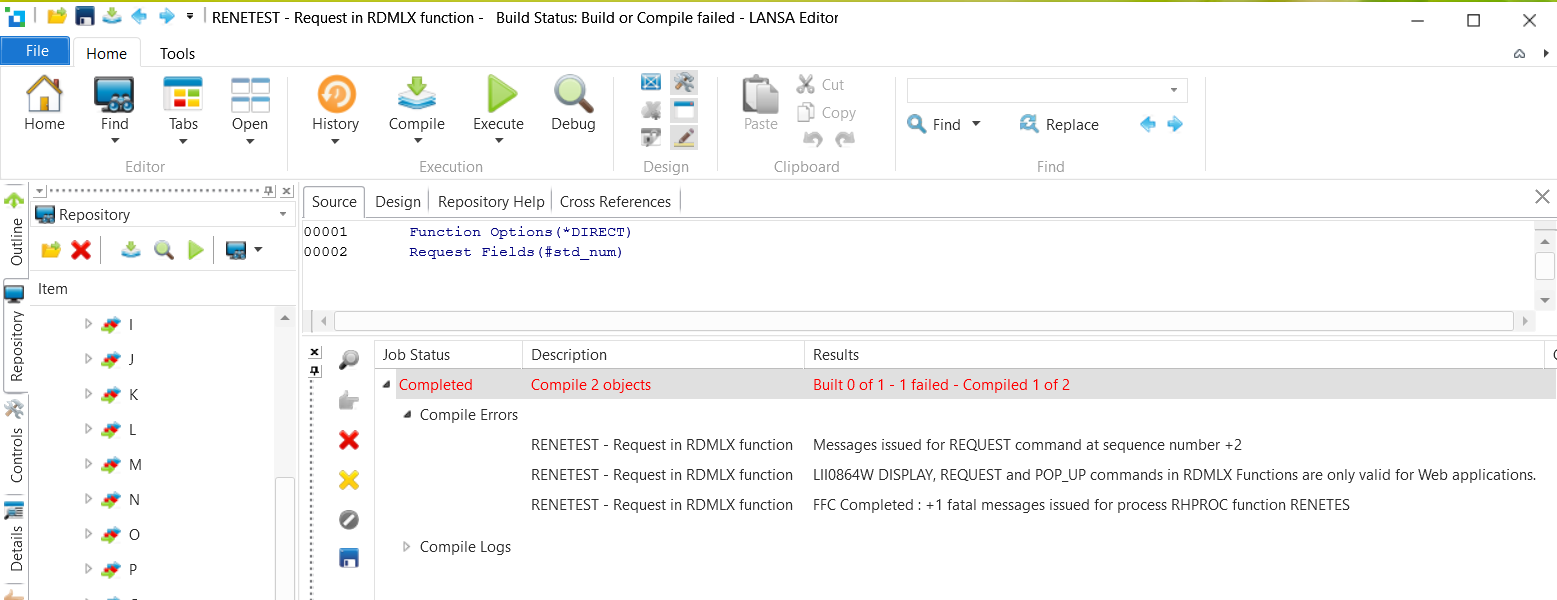This screenshot has width=1557, height=600.
Task: Click the pencil Design icon
Action: 684,138
